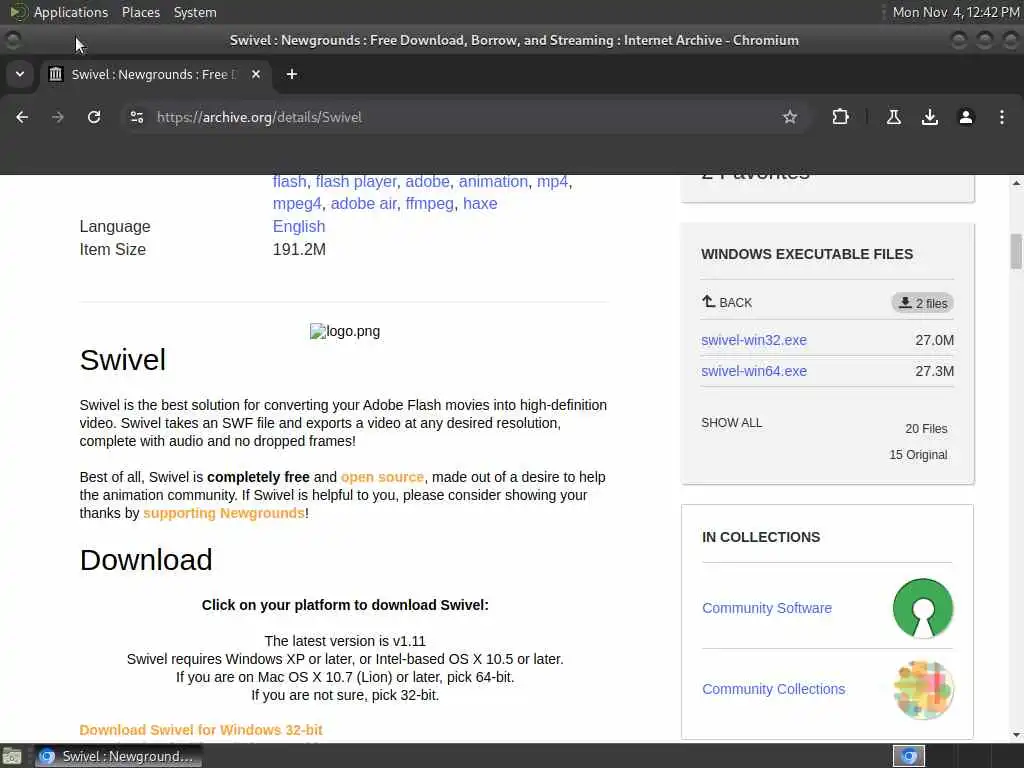Screen dimensions: 1024x768
Task: Open the Places menu
Action: [x=141, y=12]
